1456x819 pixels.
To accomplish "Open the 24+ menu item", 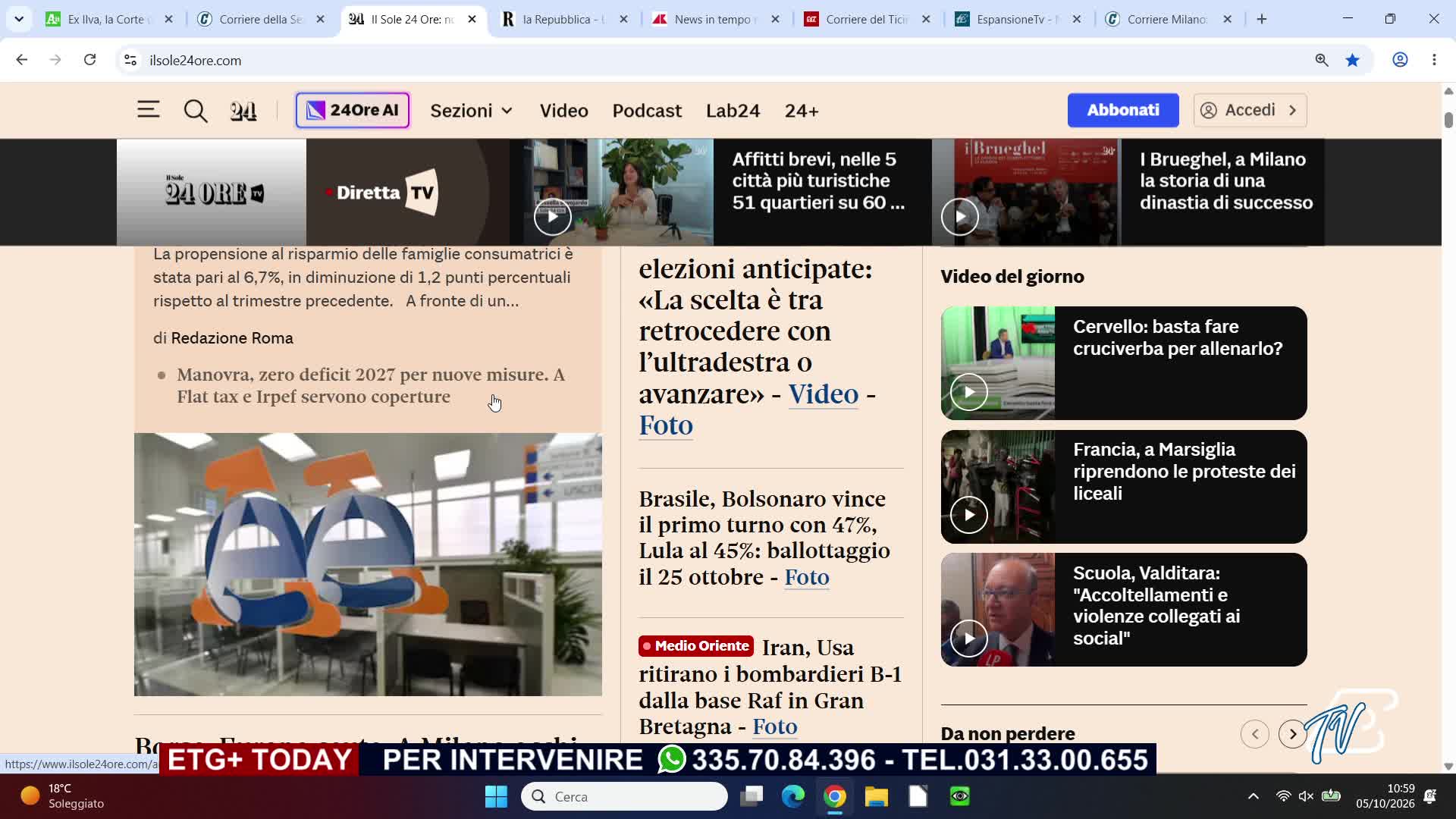I will pos(802,111).
